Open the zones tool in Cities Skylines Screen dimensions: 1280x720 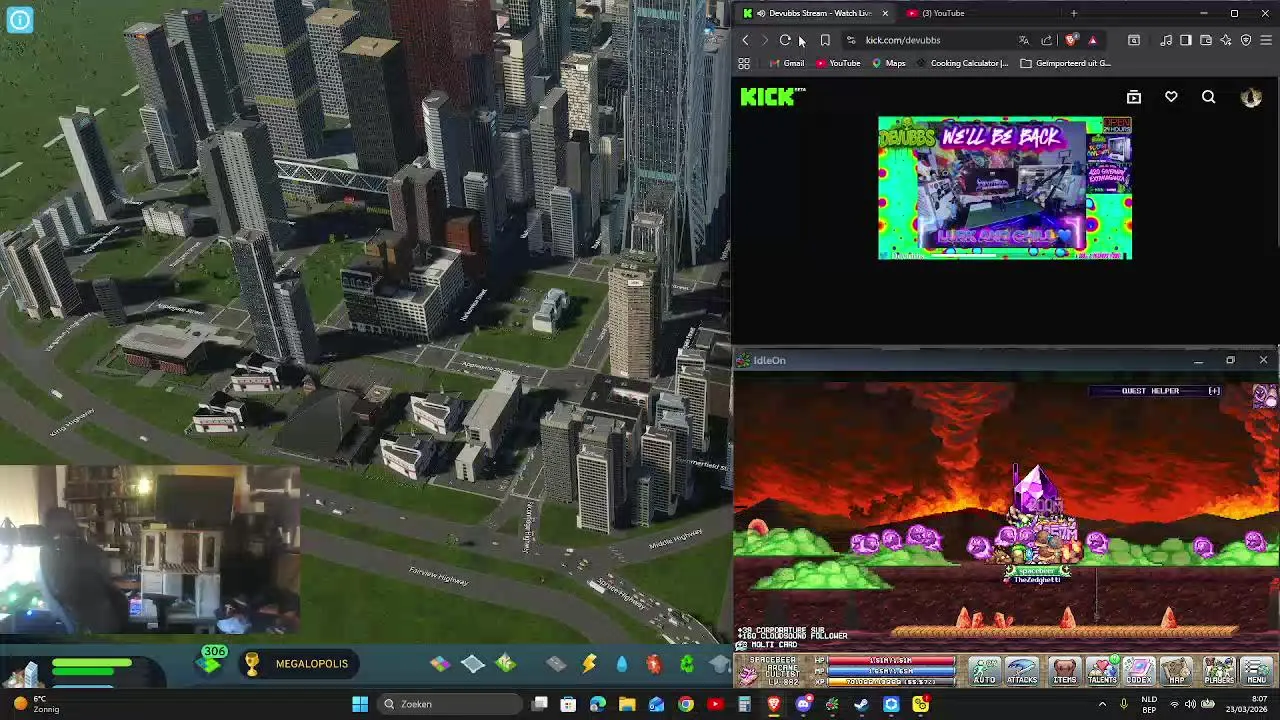[x=440, y=664]
